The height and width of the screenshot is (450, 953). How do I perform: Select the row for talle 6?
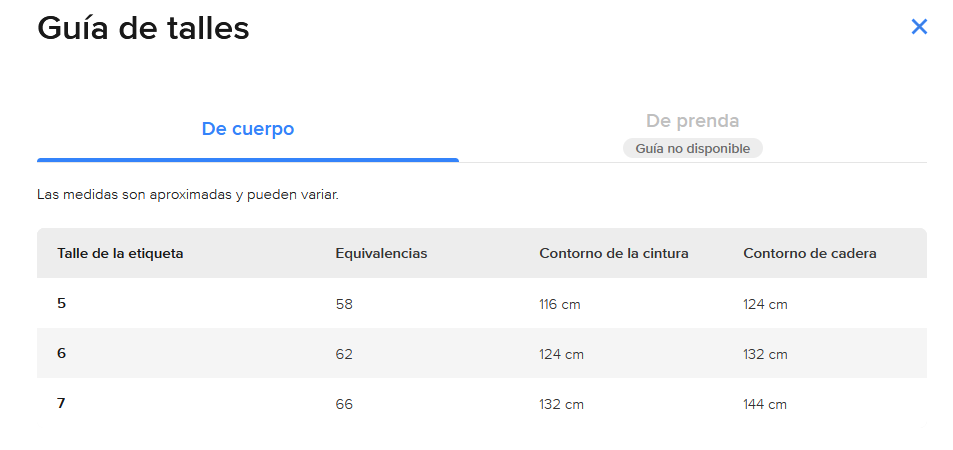coord(62,353)
